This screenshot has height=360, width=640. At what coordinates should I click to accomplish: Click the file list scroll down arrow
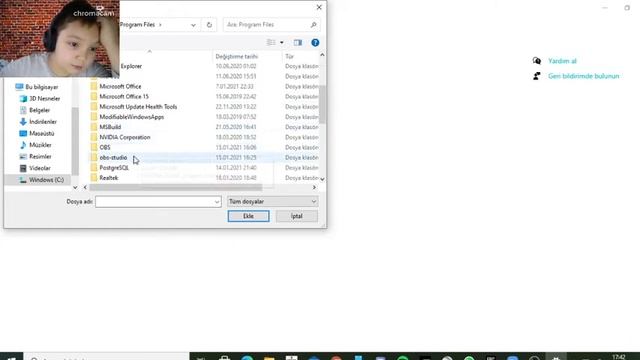[x=322, y=179]
